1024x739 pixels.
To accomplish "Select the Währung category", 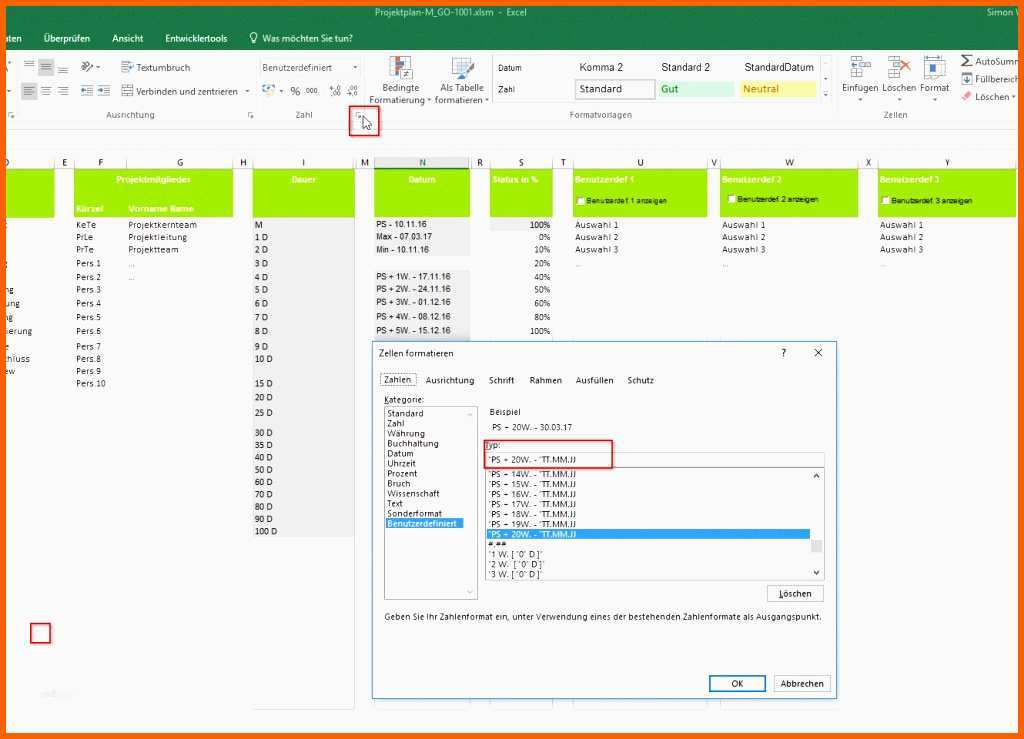I will tap(406, 433).
